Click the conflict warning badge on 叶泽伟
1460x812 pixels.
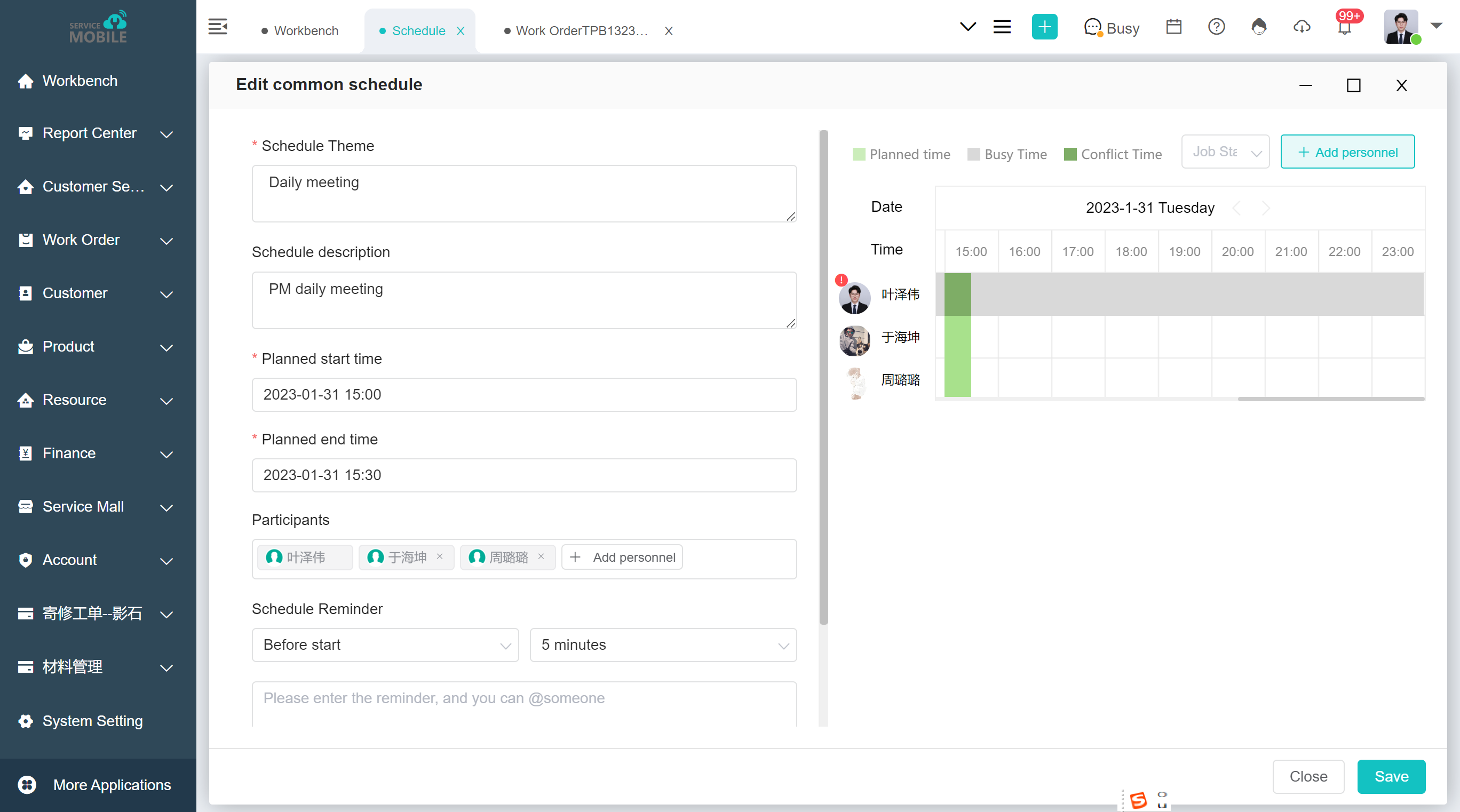point(841,280)
